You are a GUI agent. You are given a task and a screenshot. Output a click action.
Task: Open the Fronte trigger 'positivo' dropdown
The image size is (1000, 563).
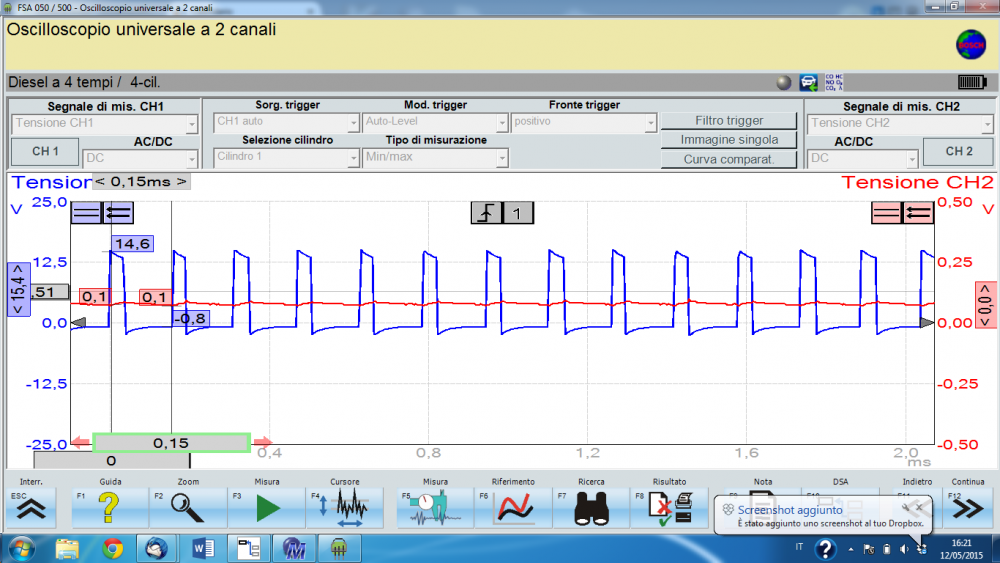(582, 123)
